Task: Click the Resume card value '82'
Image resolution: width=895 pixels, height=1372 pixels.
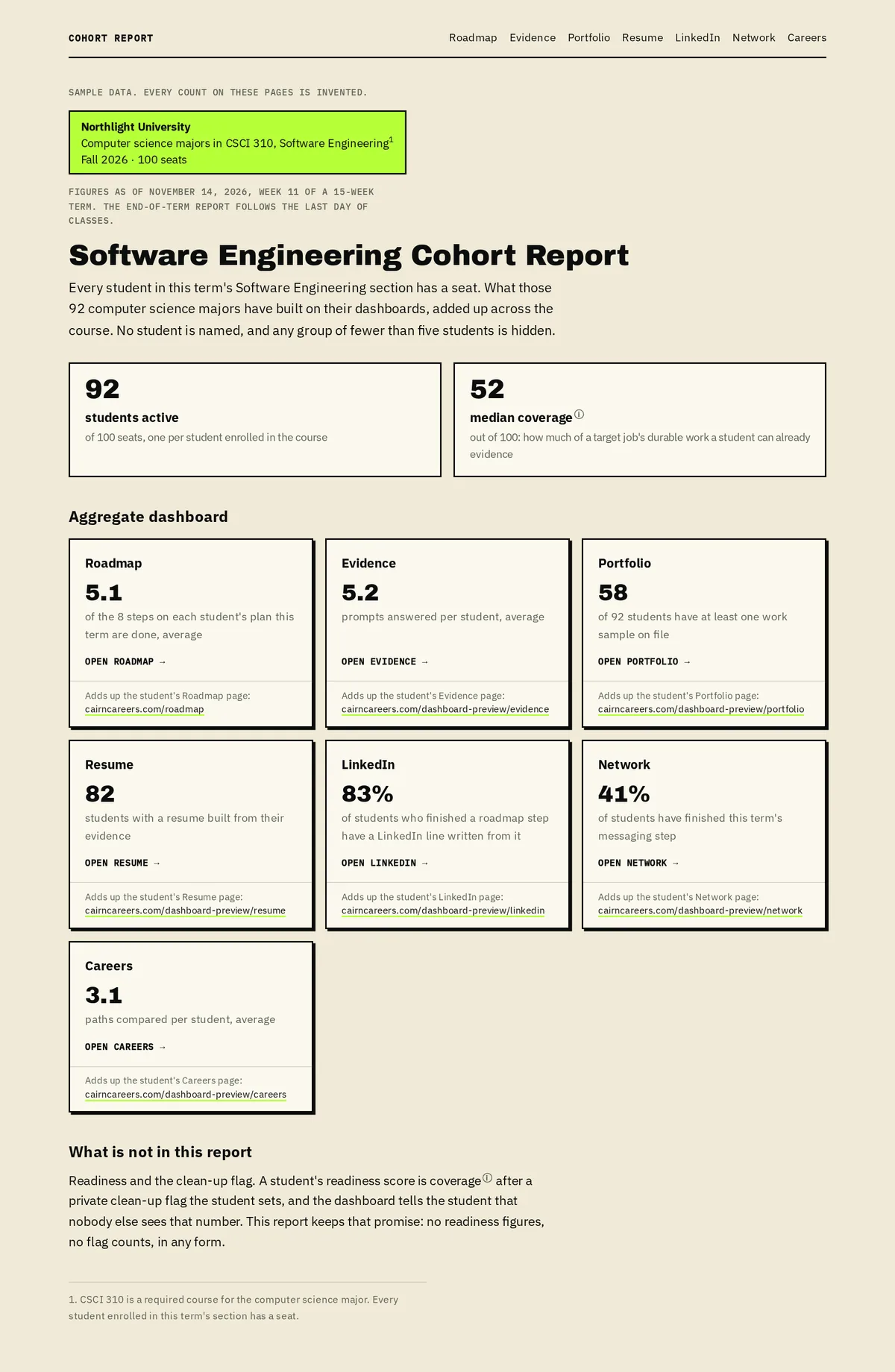Action: point(100,794)
